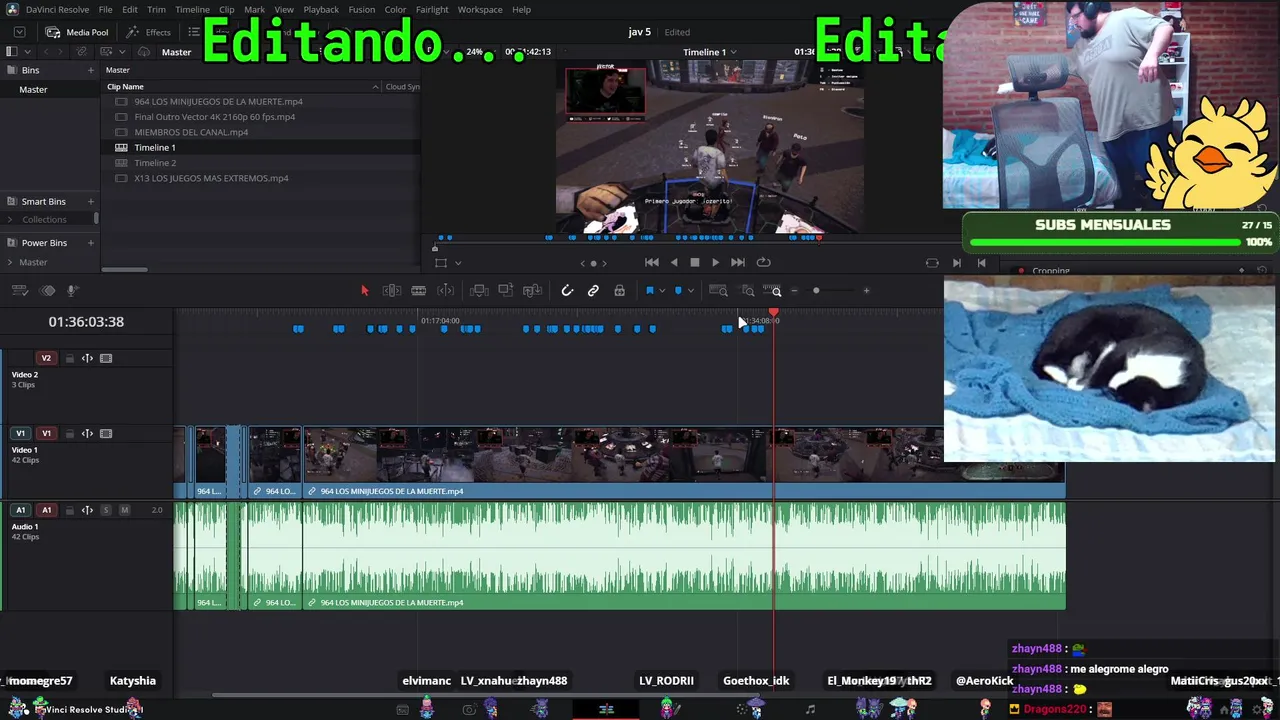Disable the Video 2 track filmstrip icon
The height and width of the screenshot is (720, 1280).
tap(106, 358)
